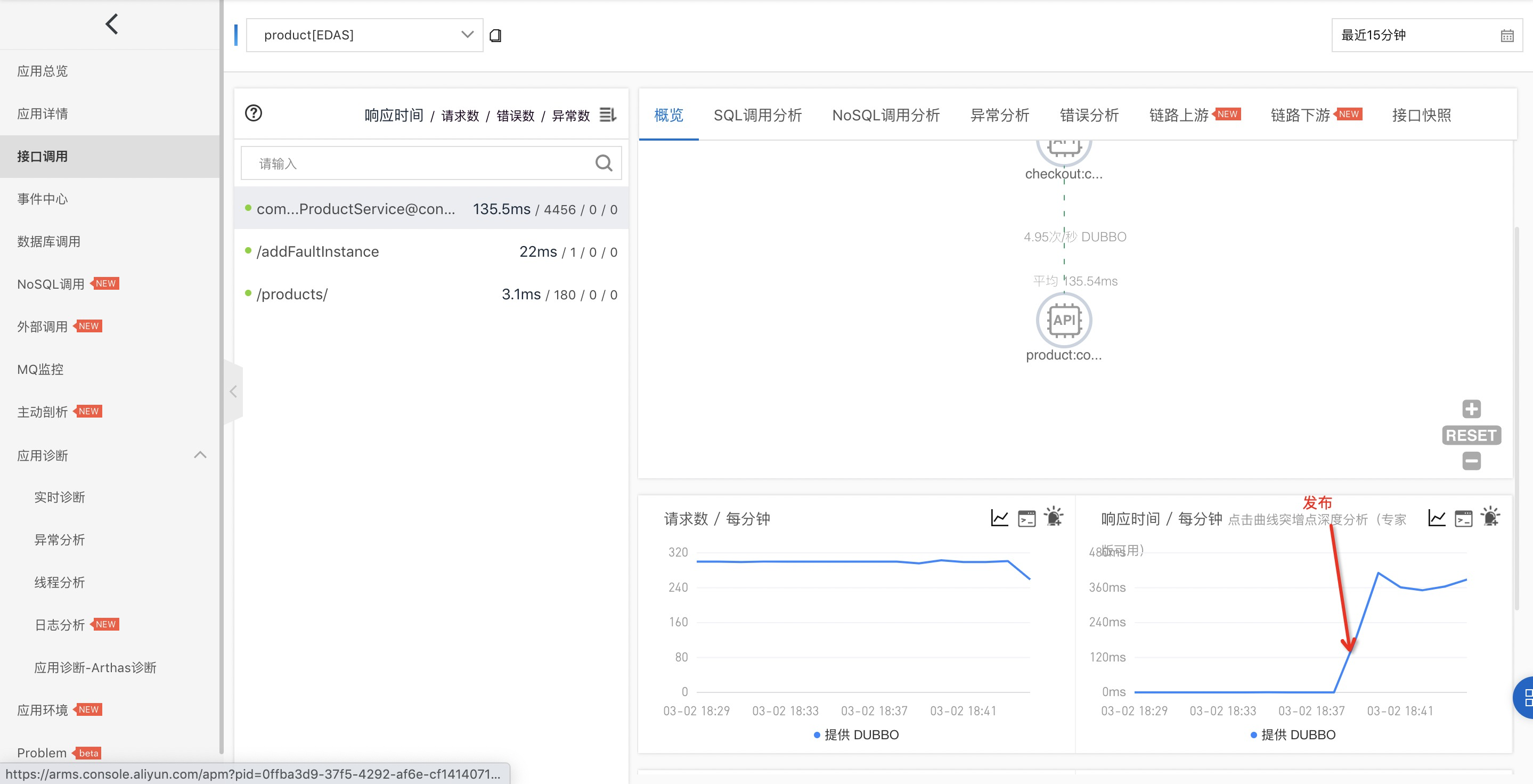Select the /addFaultInstance interface row
Image resolution: width=1533 pixels, height=784 pixels.
[x=431, y=251]
